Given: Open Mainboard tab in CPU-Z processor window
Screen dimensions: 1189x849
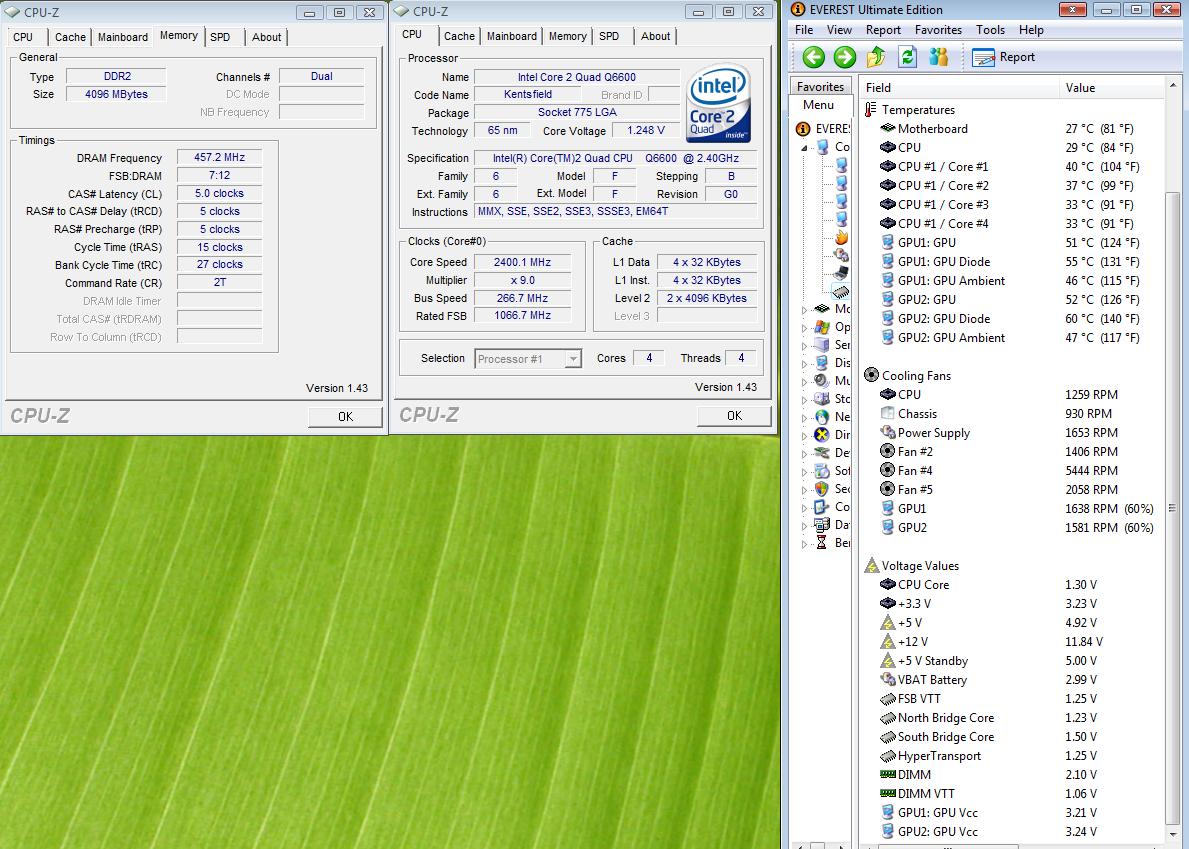Looking at the screenshot, I should coord(512,36).
